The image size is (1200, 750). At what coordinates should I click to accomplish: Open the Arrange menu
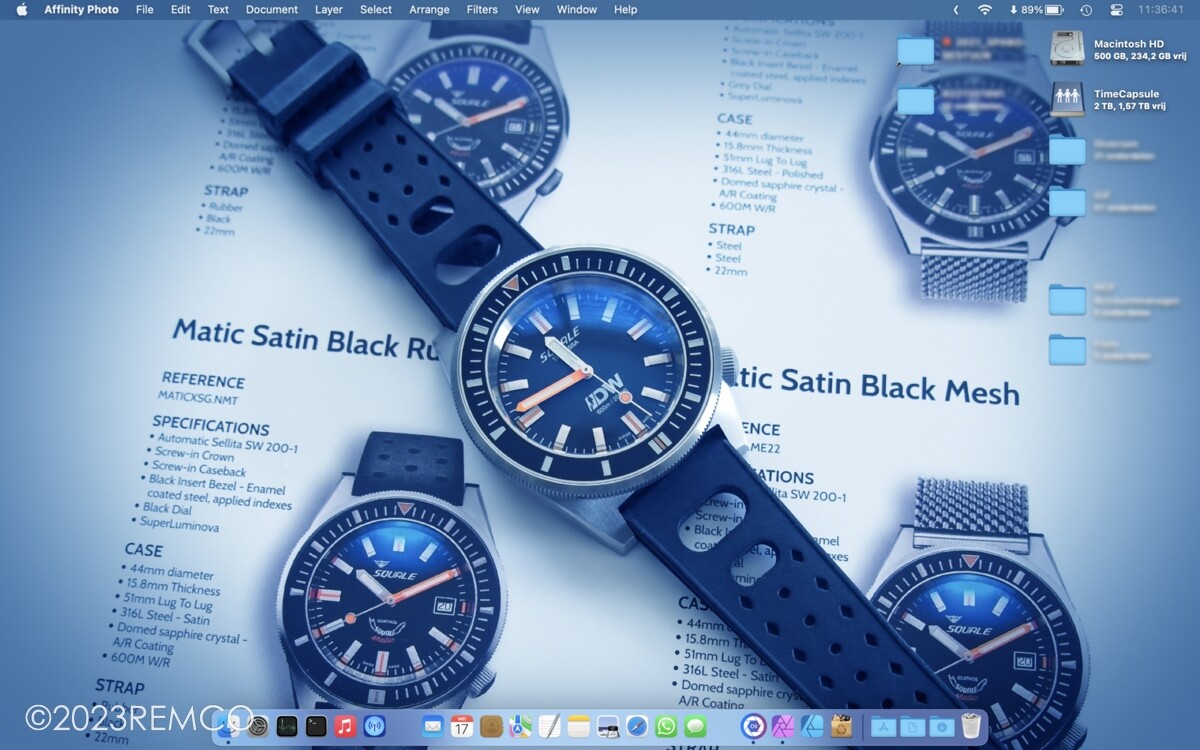point(429,9)
